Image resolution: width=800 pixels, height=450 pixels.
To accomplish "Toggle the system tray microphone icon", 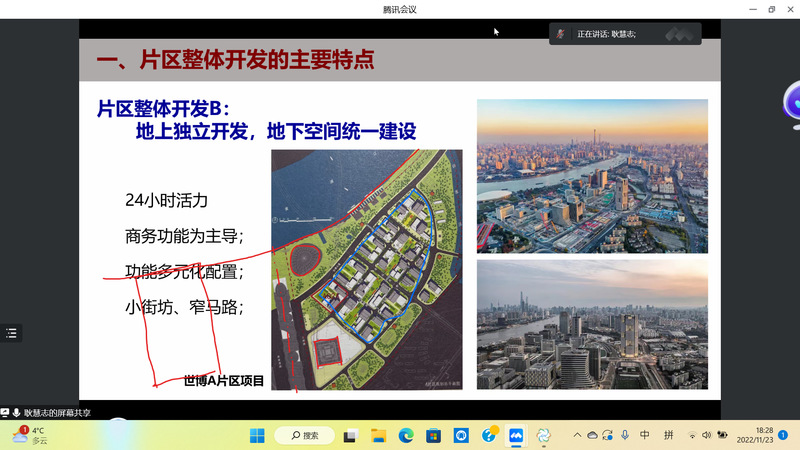I will click(625, 435).
